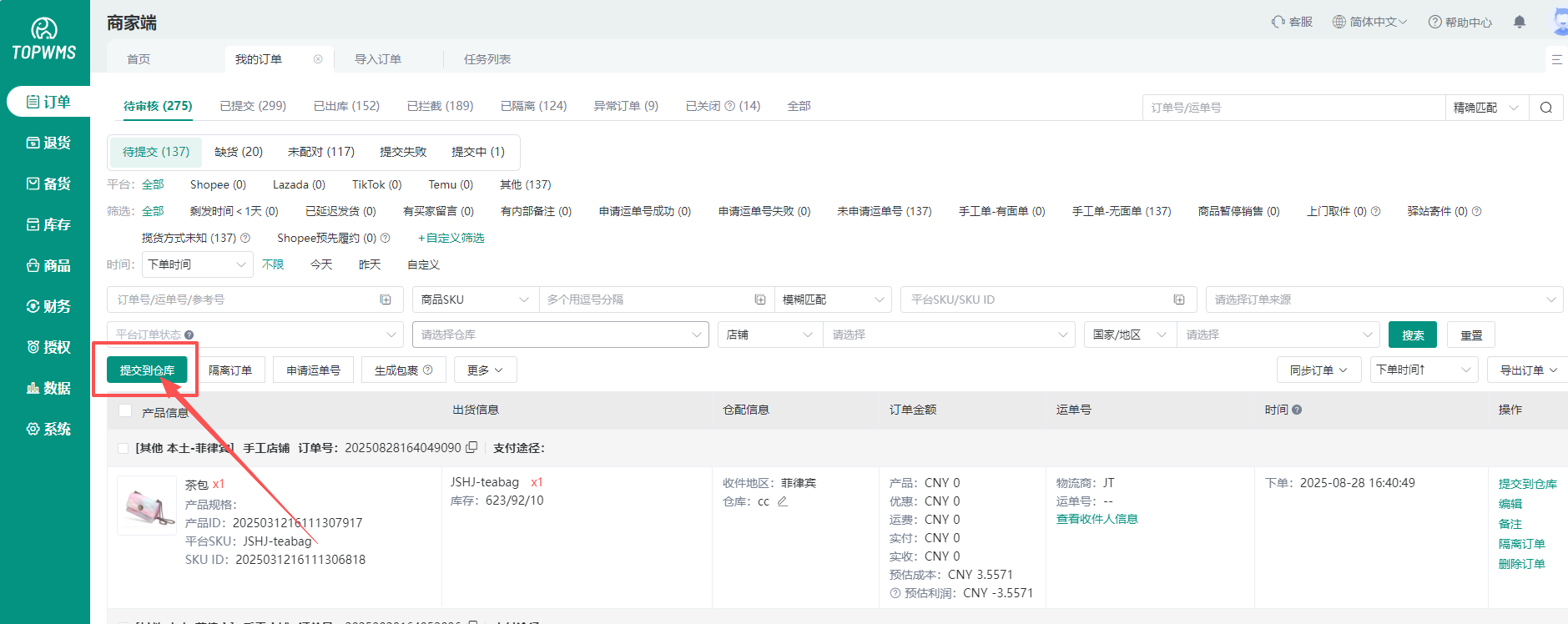Screen dimensions: 1568x624
Task: Copy order number 20250828164049090
Action: 471,448
